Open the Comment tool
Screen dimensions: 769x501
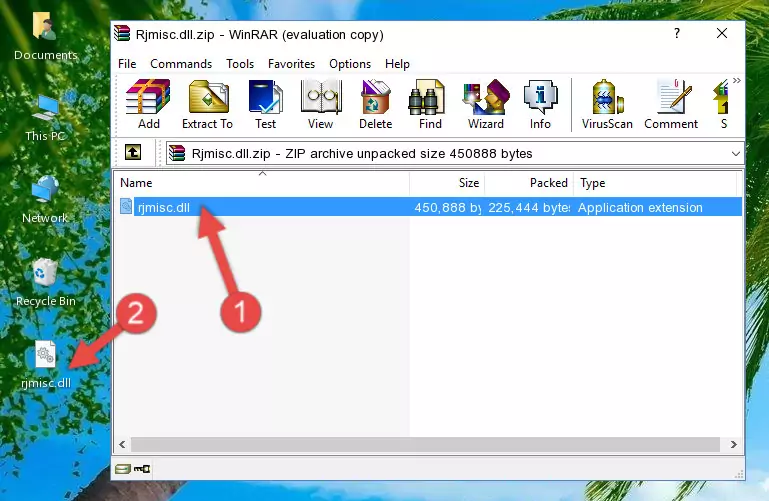click(x=671, y=104)
